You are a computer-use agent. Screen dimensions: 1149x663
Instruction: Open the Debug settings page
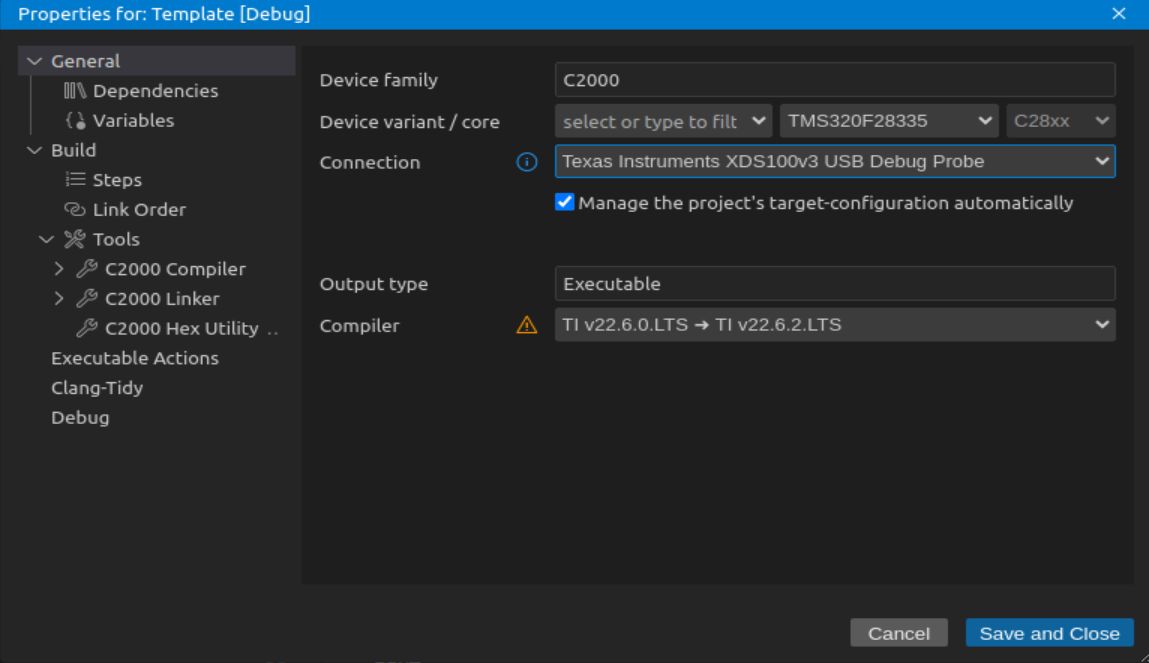80,418
